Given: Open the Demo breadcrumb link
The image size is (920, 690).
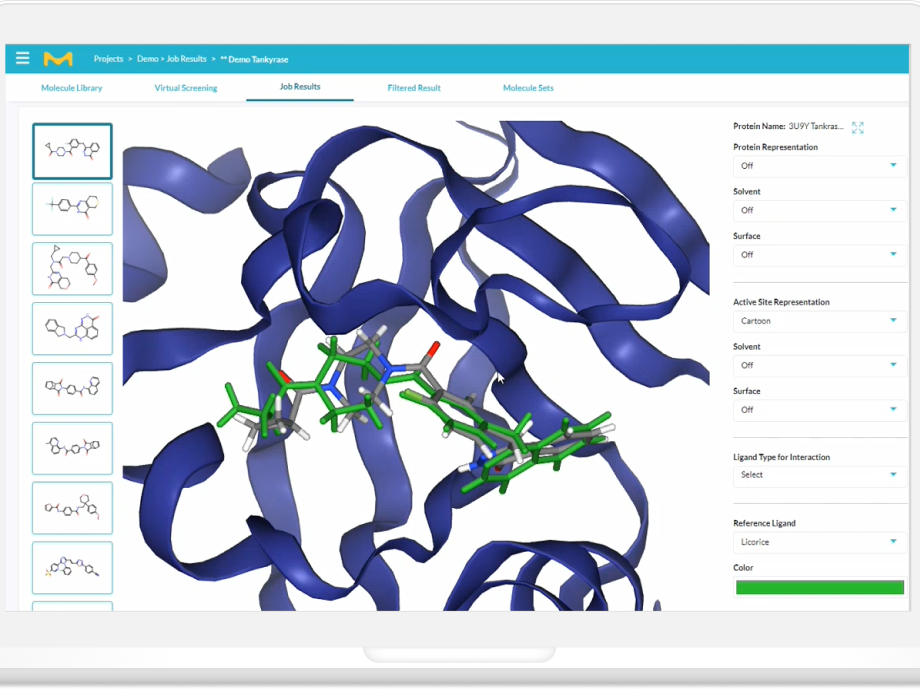Looking at the screenshot, I should (147, 59).
